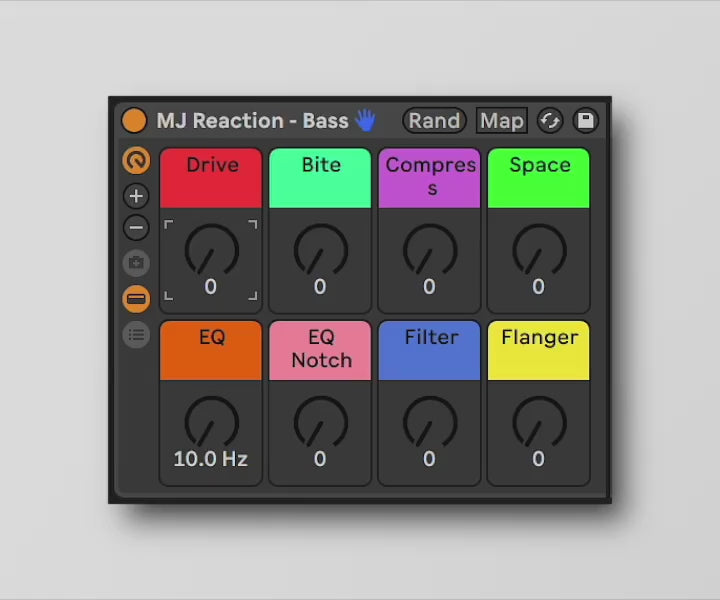Viewport: 720px width, 600px height.
Task: Click the Bite macro knob
Action: point(321,250)
